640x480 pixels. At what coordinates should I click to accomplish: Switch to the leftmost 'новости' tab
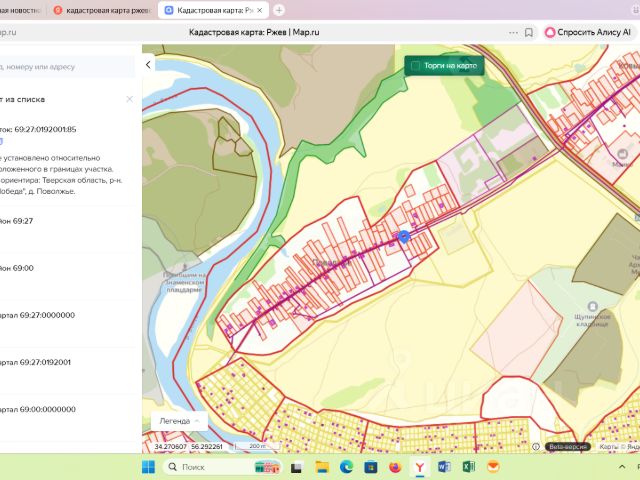(20, 11)
